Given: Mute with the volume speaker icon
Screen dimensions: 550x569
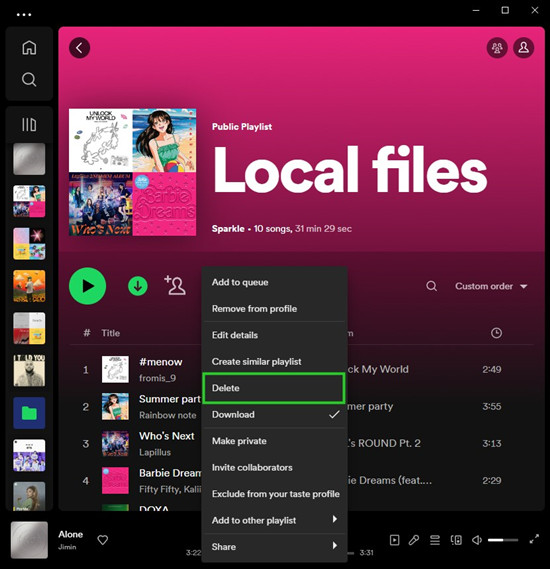Looking at the screenshot, I should click(x=477, y=540).
